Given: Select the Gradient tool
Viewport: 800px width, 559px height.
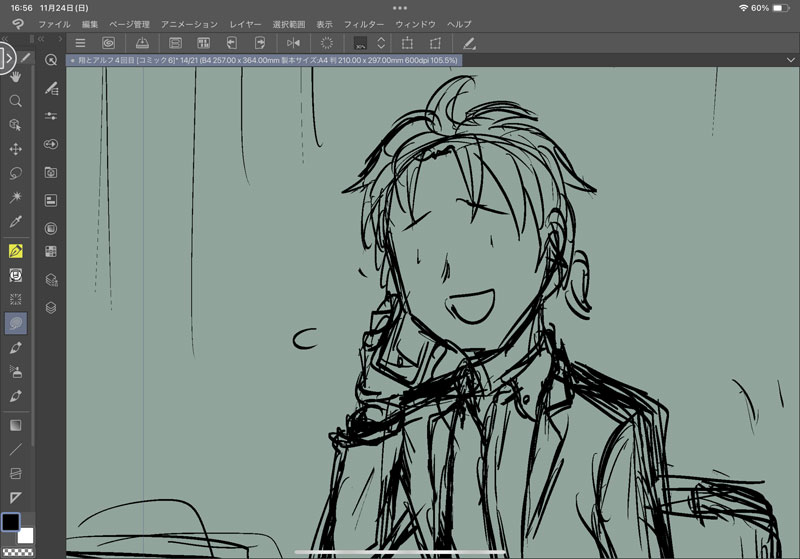Looking at the screenshot, I should pyautogui.click(x=16, y=425).
